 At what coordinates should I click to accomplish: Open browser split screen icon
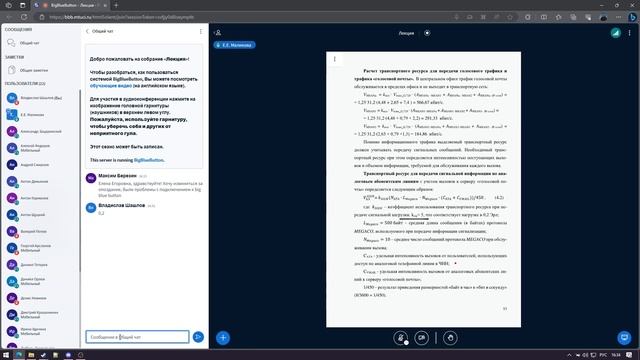544,17
